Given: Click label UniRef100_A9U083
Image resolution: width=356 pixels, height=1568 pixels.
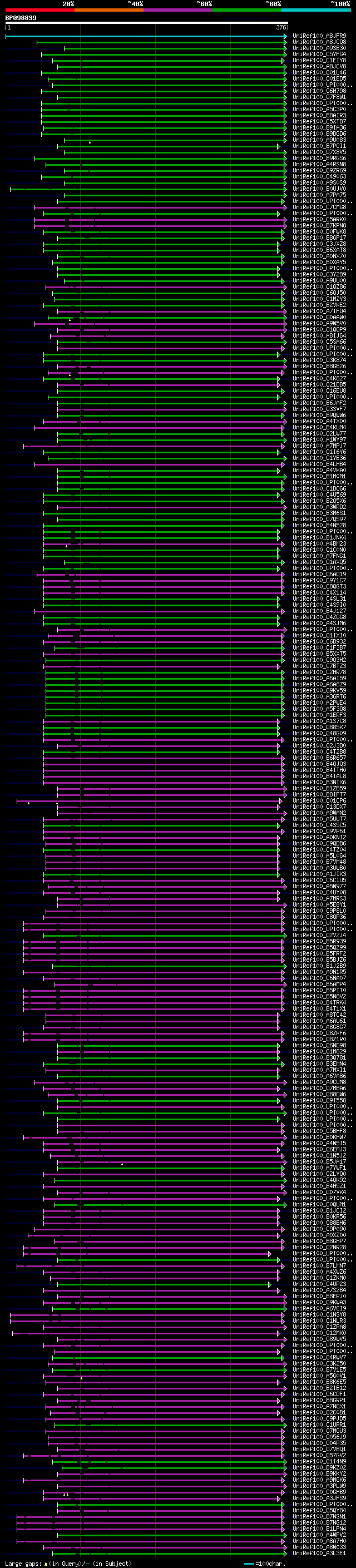Looking at the screenshot, I should pyautogui.click(x=319, y=140).
